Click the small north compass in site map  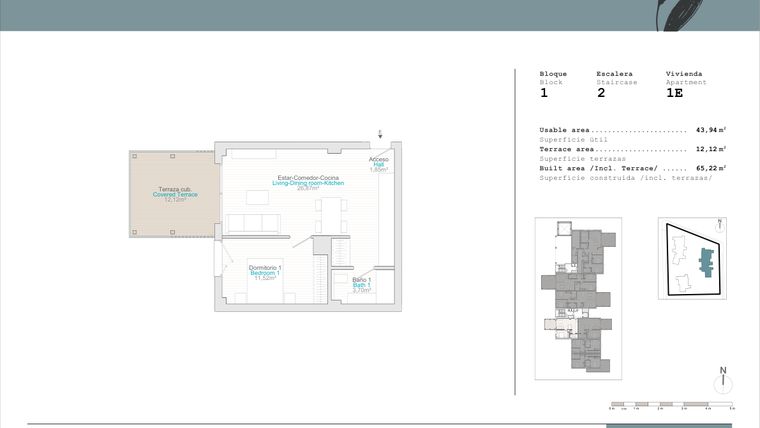click(720, 225)
